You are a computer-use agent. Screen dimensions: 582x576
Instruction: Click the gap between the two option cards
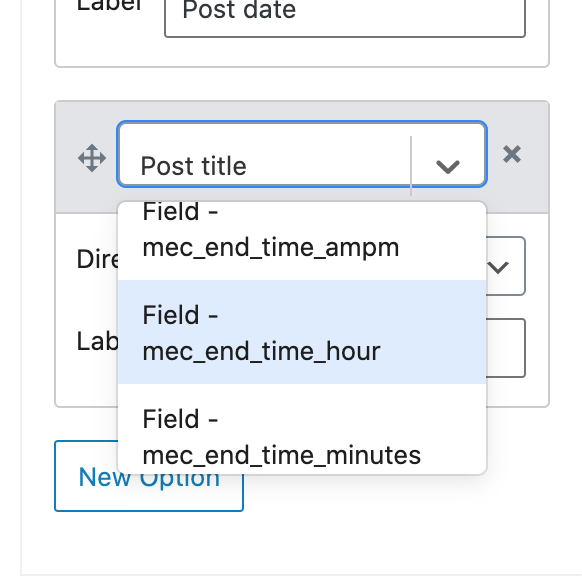point(302,84)
